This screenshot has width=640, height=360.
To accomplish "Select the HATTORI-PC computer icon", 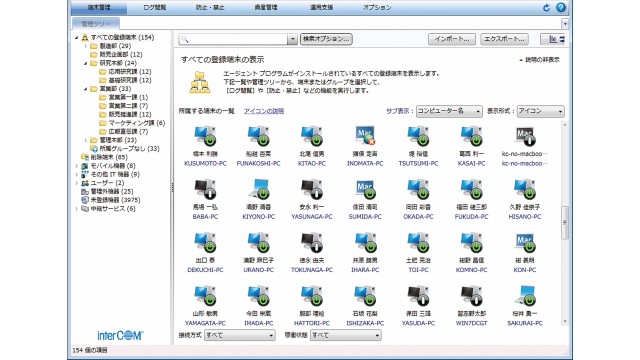I will coord(312,296).
